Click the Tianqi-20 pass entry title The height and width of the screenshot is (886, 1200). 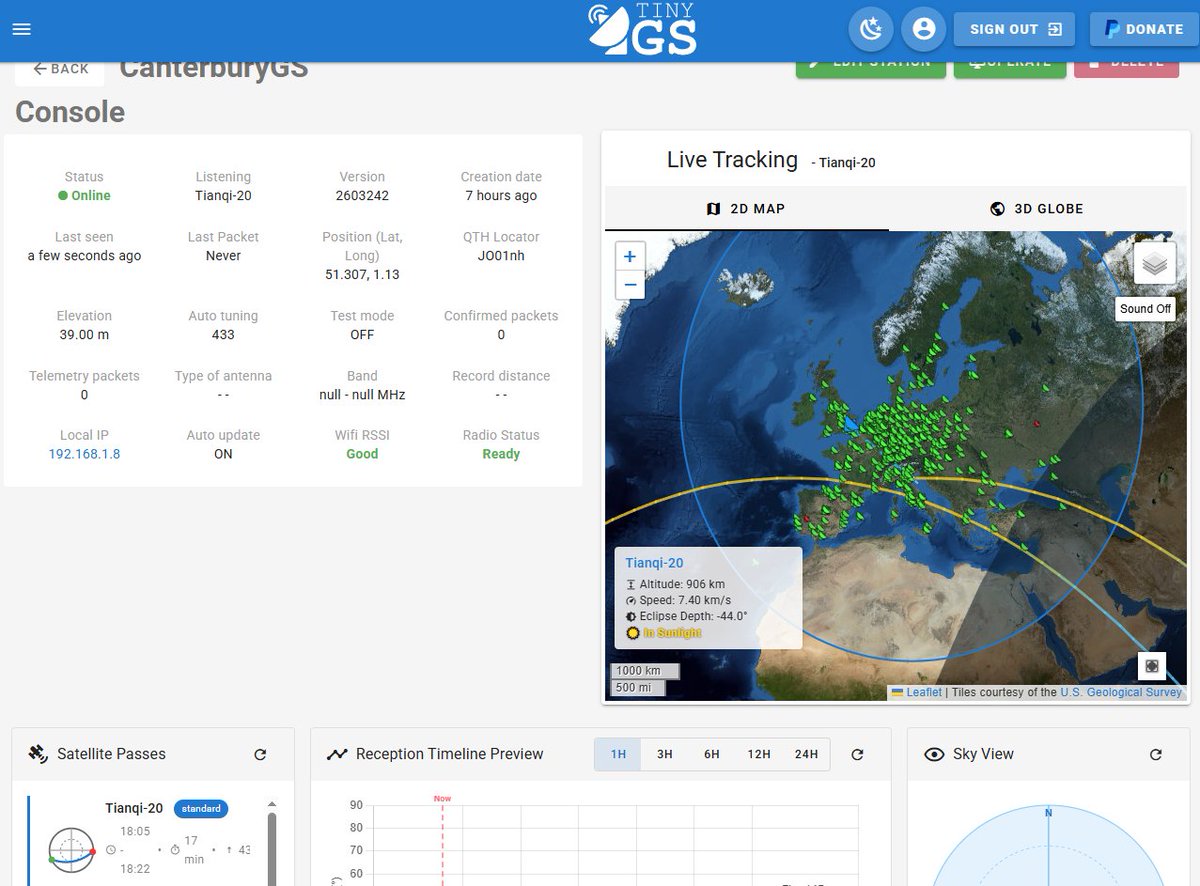(134, 808)
